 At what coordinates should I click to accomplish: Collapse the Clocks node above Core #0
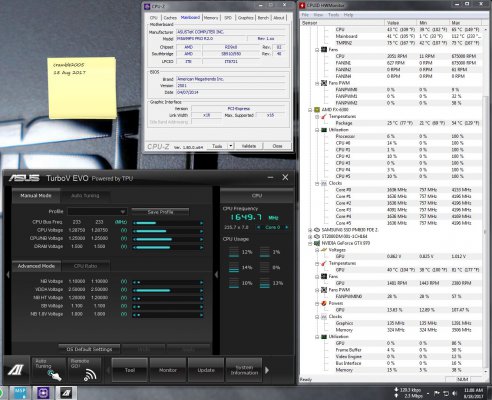(x=317, y=183)
